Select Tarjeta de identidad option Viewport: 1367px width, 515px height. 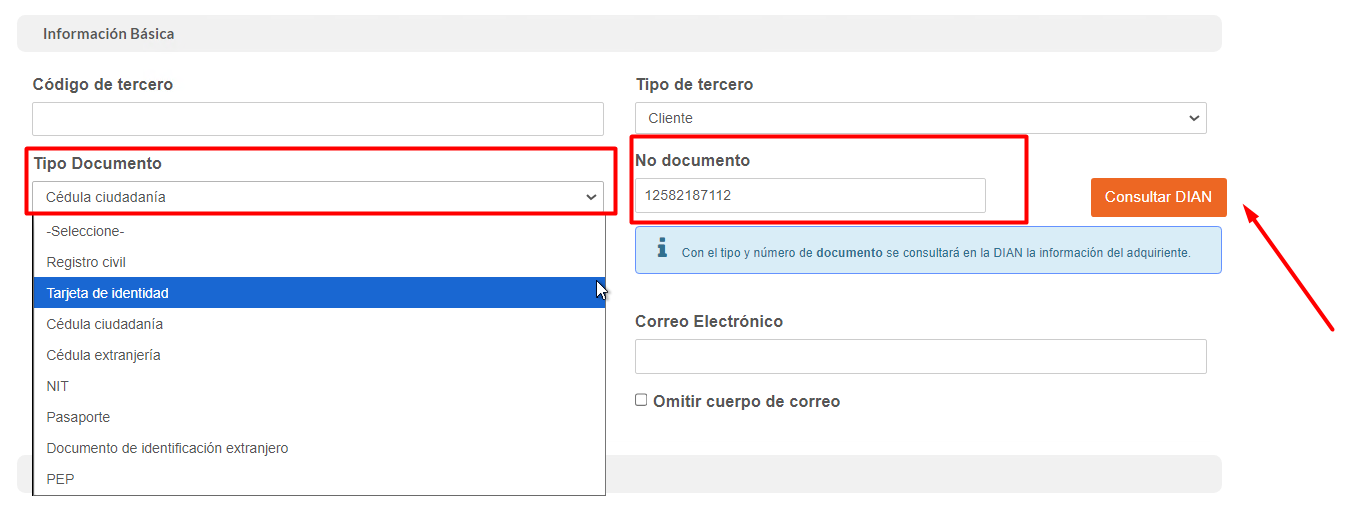click(x=108, y=293)
